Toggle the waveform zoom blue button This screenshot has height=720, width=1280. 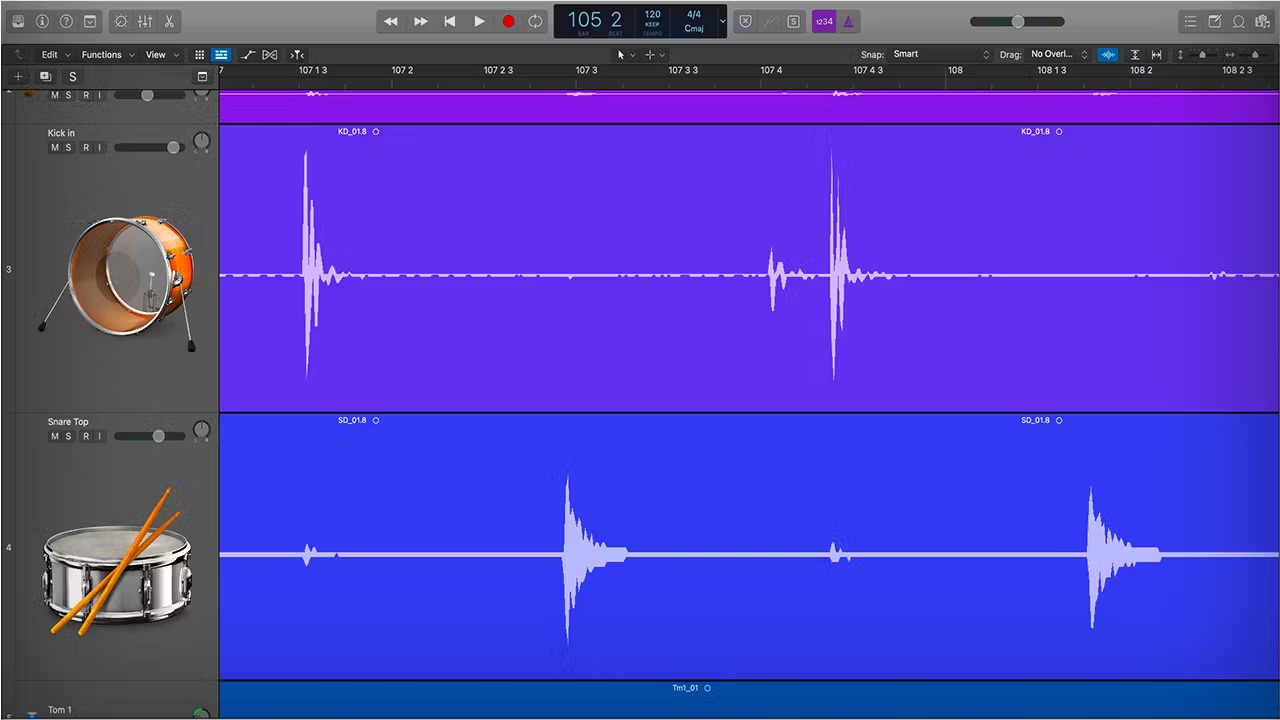tap(1108, 55)
